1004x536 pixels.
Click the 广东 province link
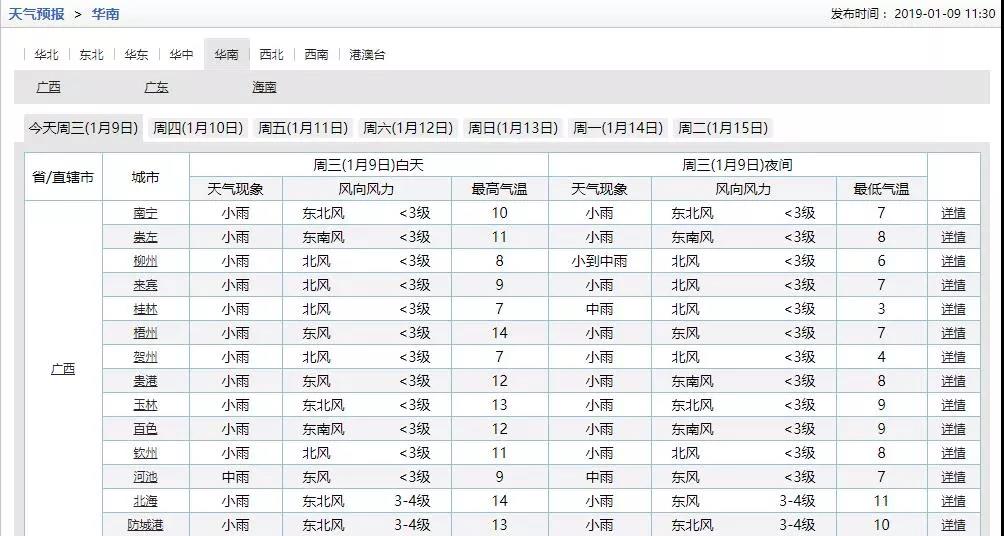pyautogui.click(x=156, y=88)
